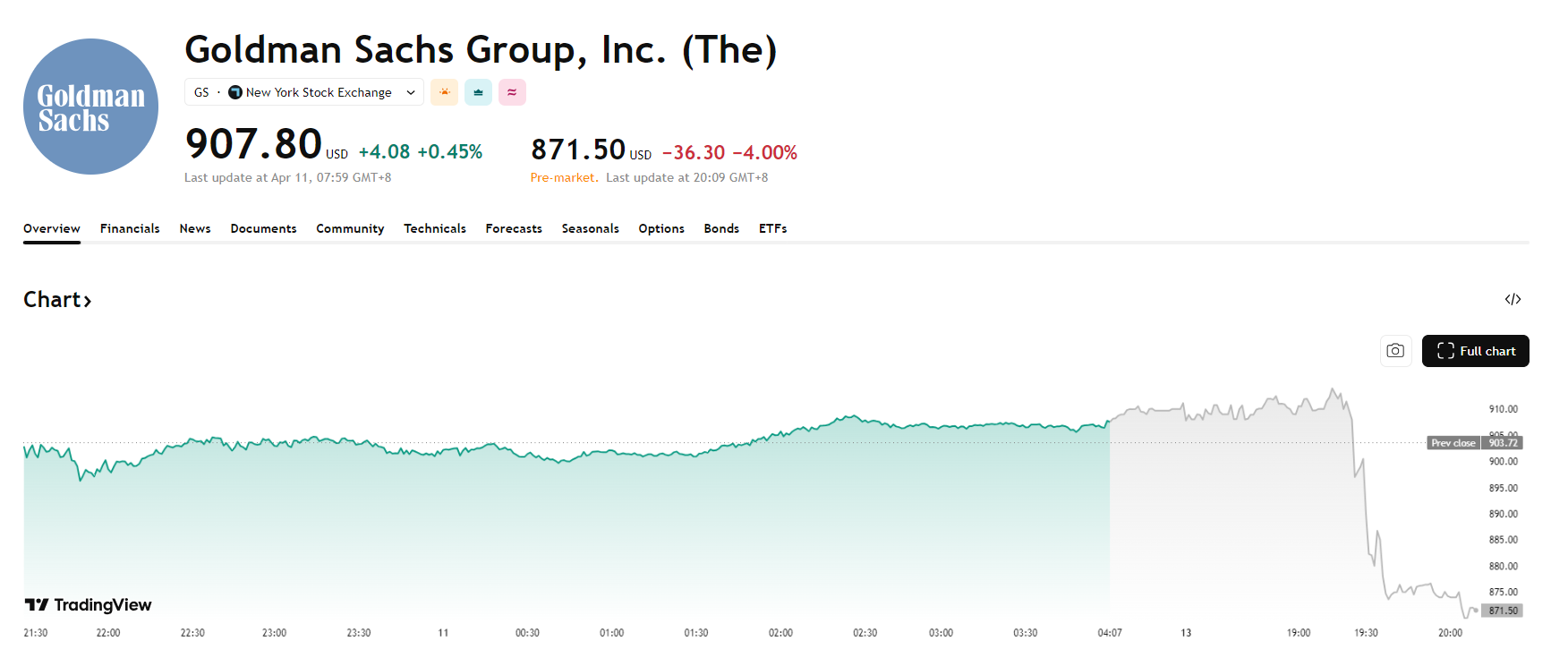Expand the Chart section via its chevron

pyautogui.click(x=88, y=300)
